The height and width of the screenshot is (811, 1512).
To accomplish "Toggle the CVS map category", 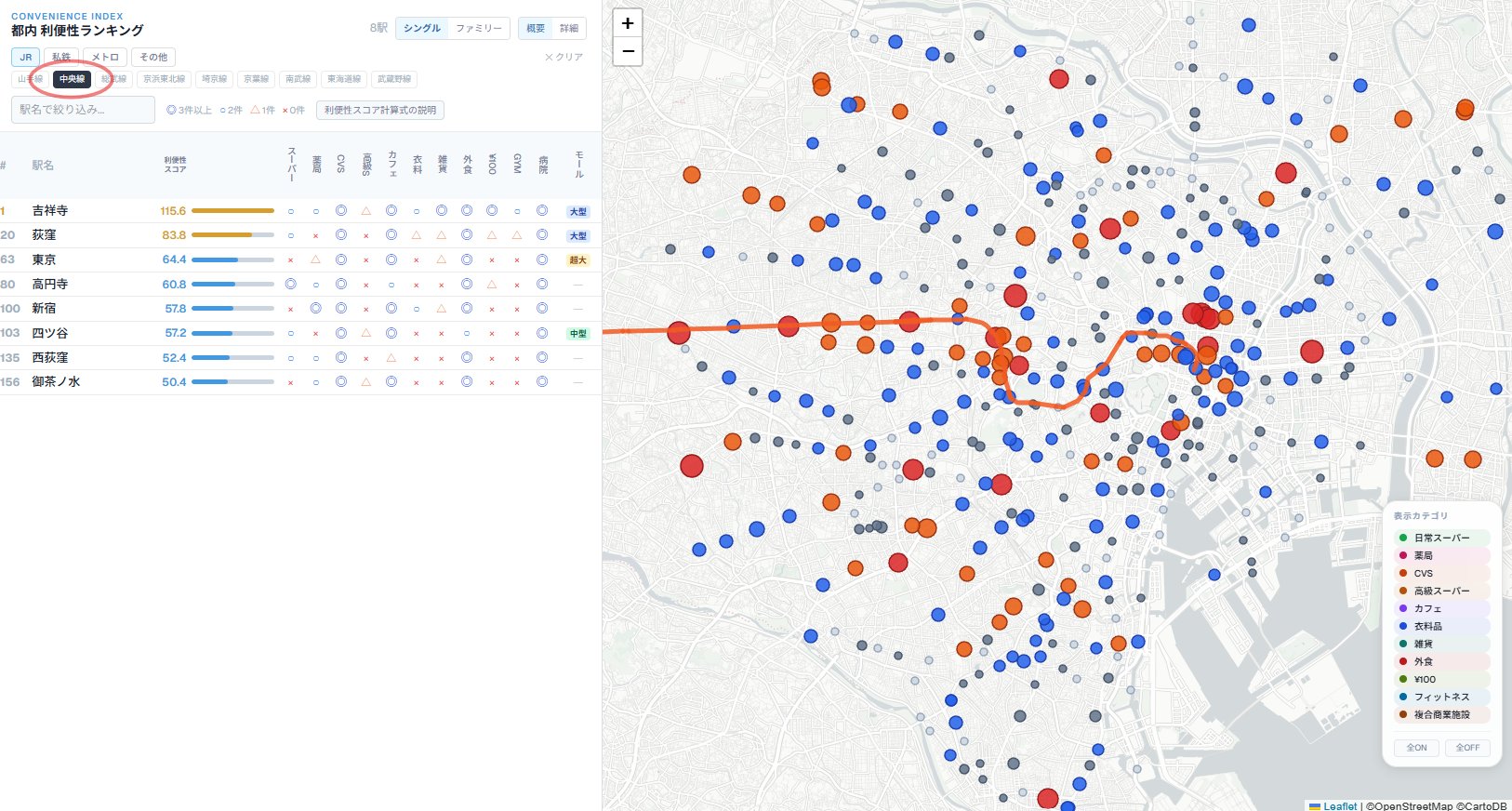I will (x=1441, y=573).
